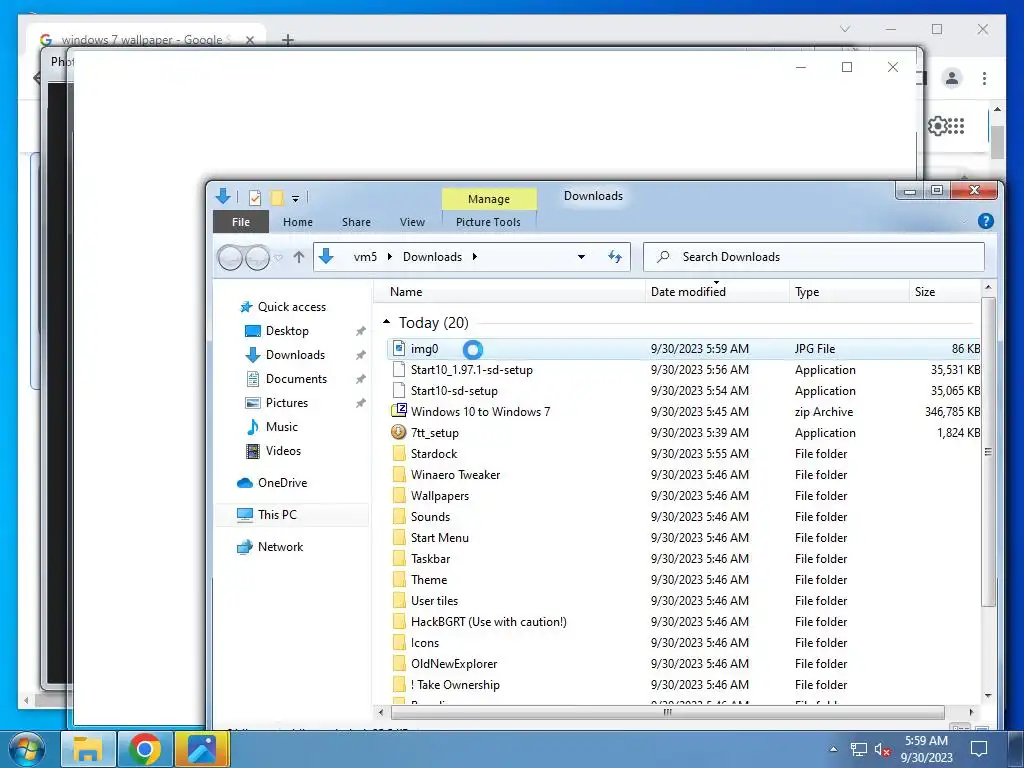The height and width of the screenshot is (768, 1024).
Task: Select the Winaero Tweaker folder
Action: 455,475
